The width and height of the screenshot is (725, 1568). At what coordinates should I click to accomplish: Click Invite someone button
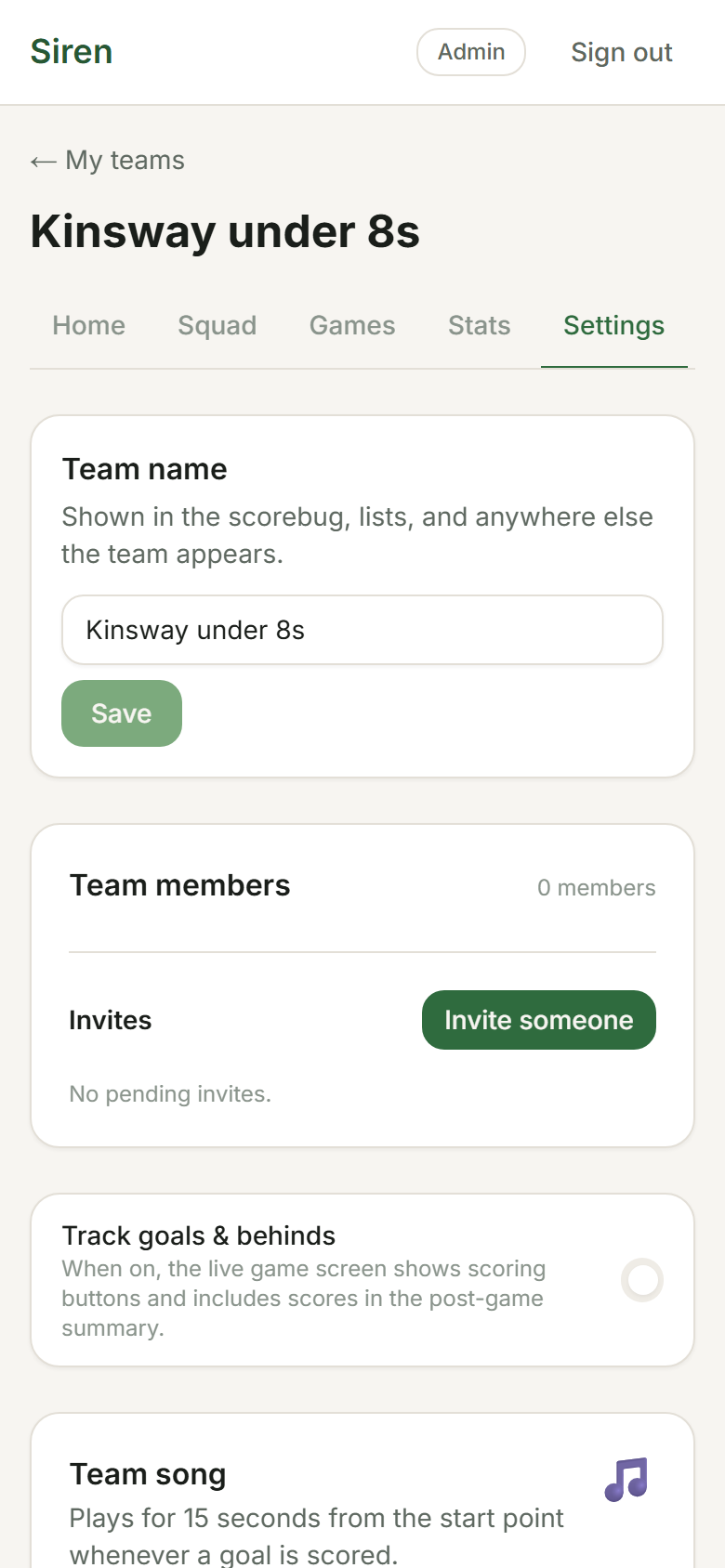point(538,1020)
